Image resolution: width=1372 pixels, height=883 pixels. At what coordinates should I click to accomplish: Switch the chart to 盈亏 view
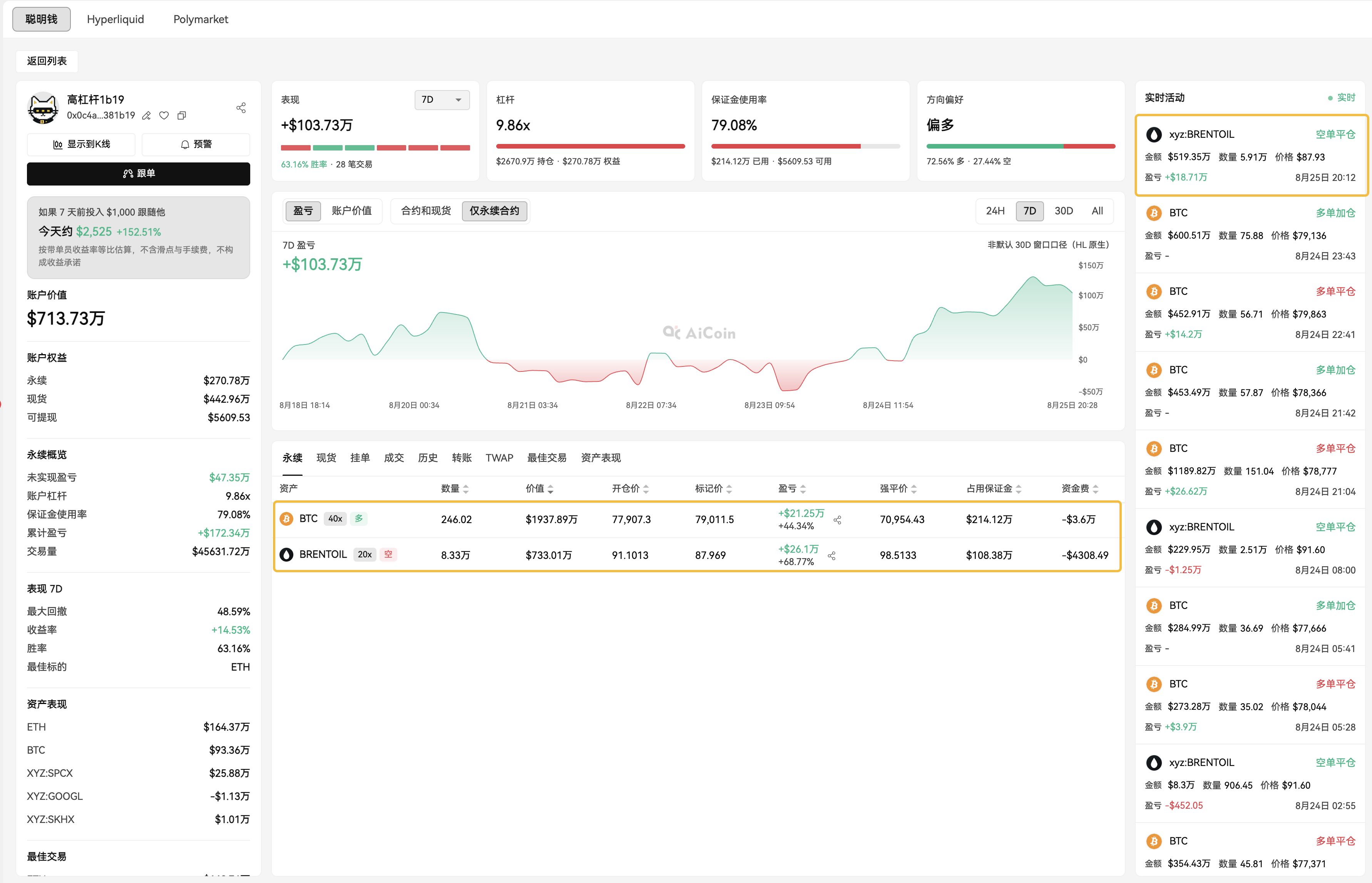coord(303,211)
